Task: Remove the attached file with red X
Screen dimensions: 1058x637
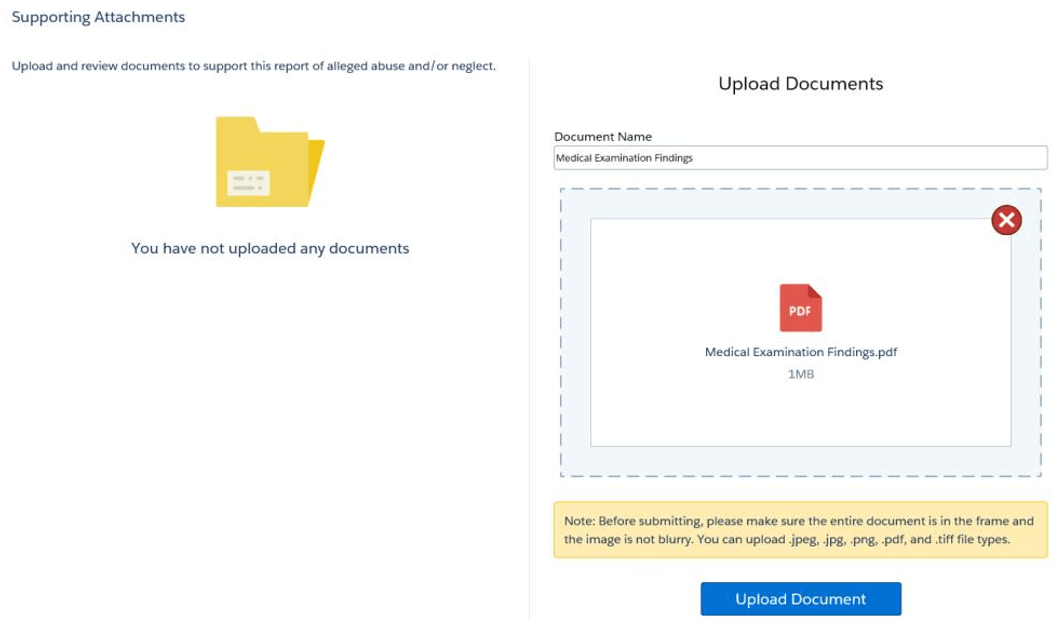Action: (1006, 220)
